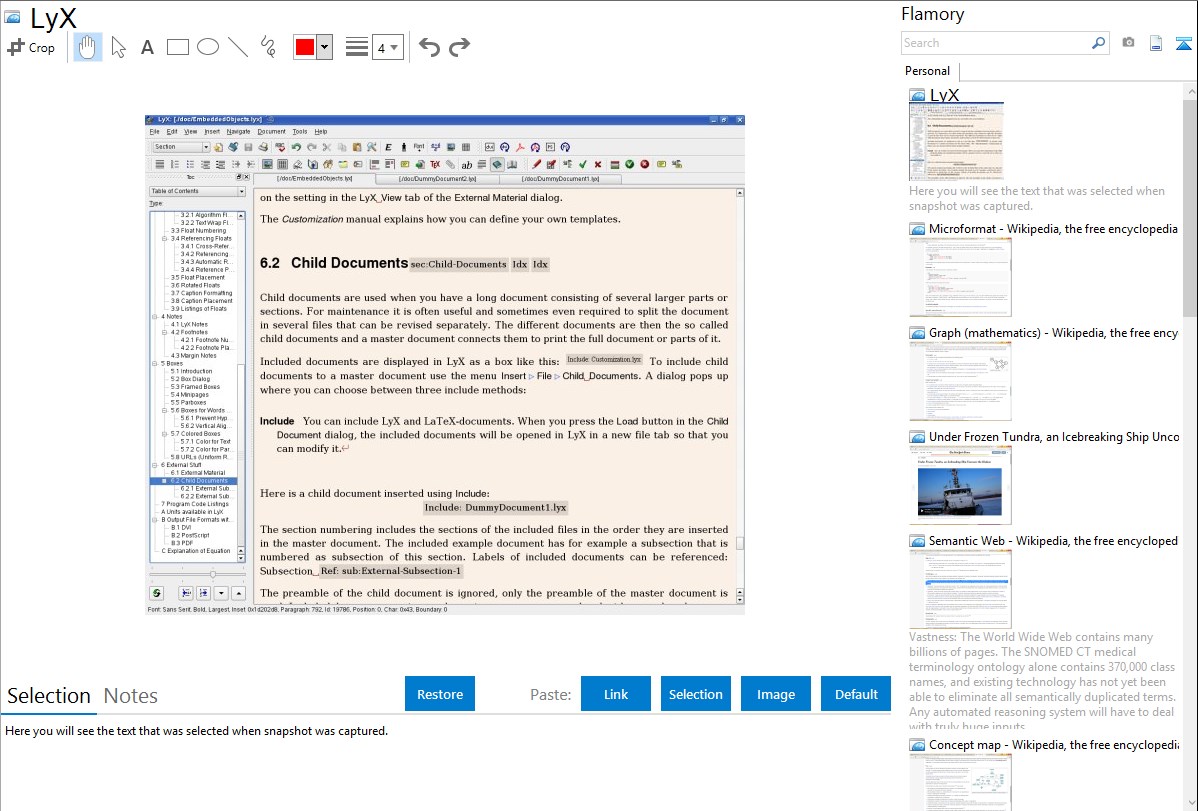Image resolution: width=1198 pixels, height=811 pixels.
Task: Click the magnifier search icon
Action: [x=1098, y=43]
